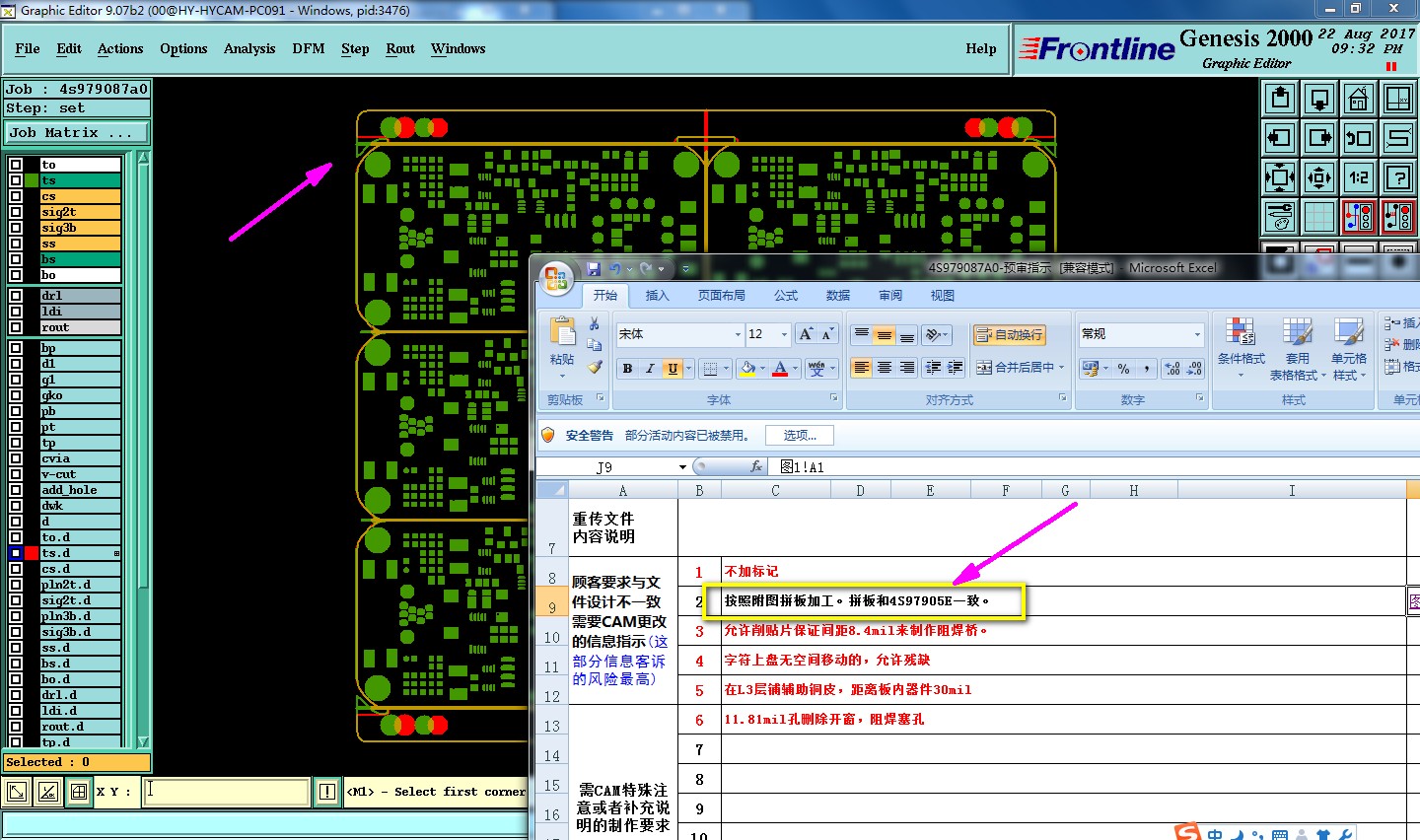Click the Undo icon in Excel
Image resolution: width=1420 pixels, height=840 pixels.
[x=615, y=268]
